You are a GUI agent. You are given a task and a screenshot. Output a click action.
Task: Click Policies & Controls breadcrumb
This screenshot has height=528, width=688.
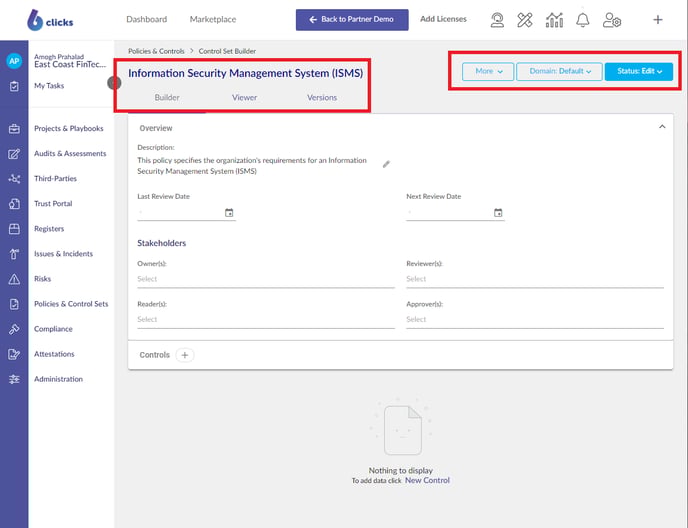click(156, 51)
